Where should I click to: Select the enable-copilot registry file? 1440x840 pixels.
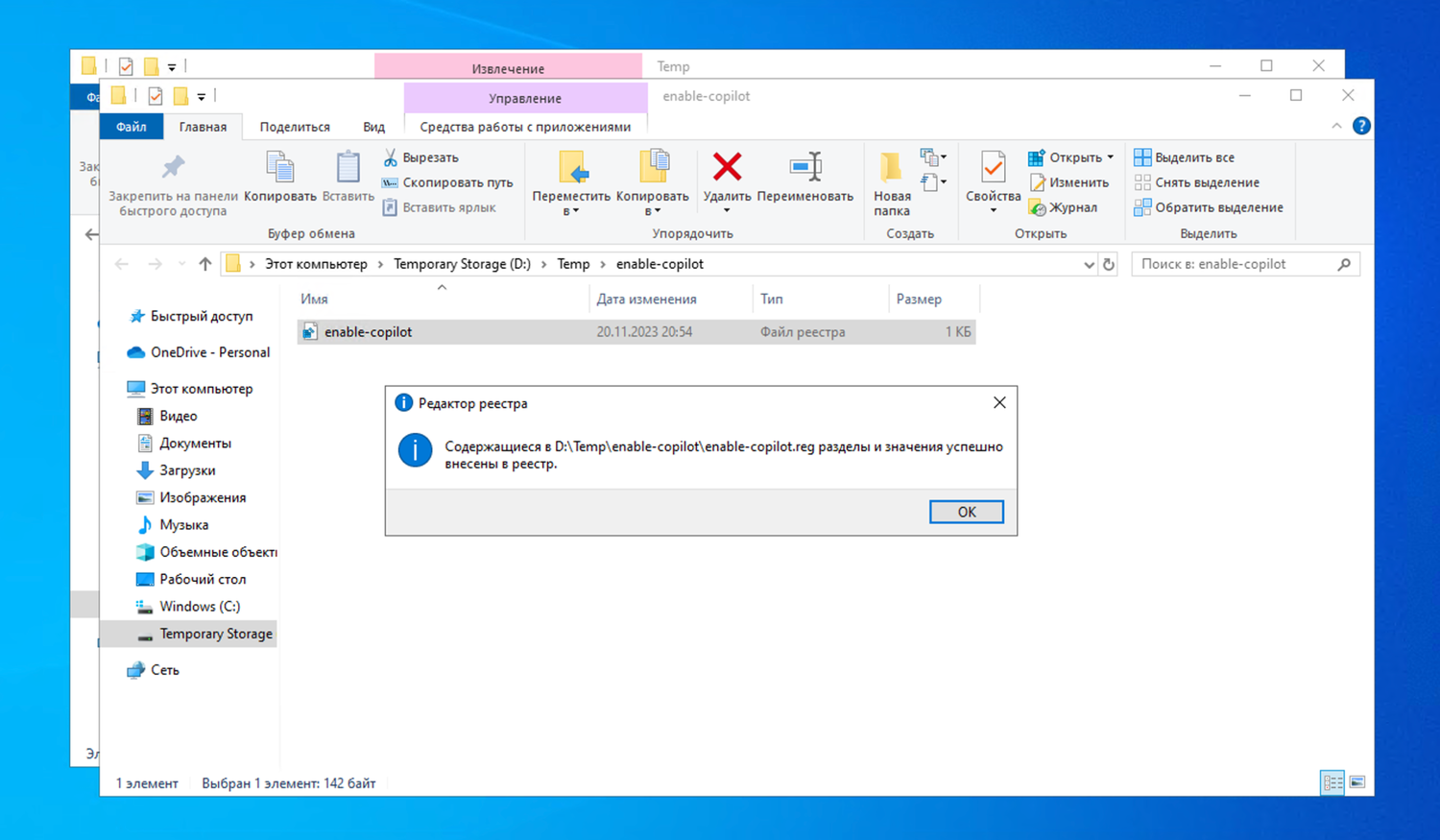pos(636,332)
